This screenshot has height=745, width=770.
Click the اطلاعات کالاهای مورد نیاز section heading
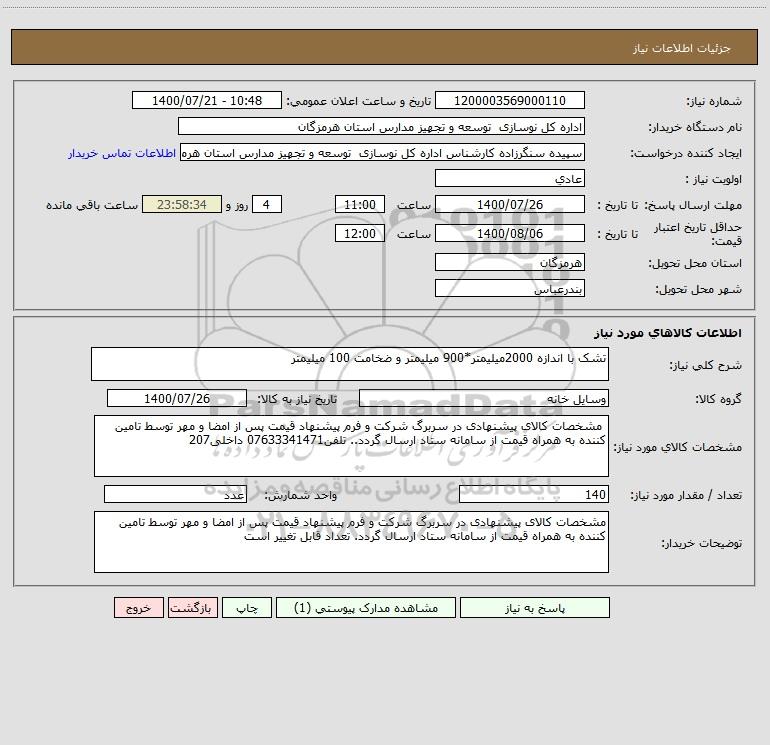pos(668,333)
